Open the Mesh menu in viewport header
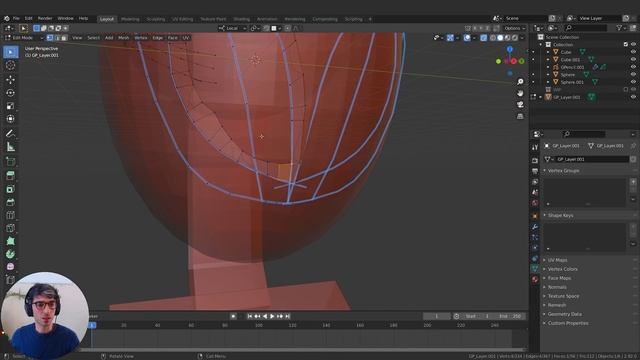Viewport: 640px width, 360px height. pyautogui.click(x=123, y=38)
